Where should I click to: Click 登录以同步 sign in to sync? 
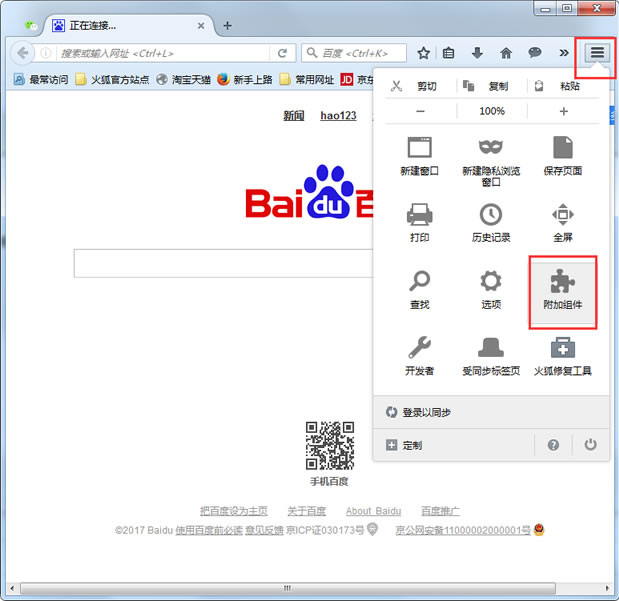pos(491,412)
